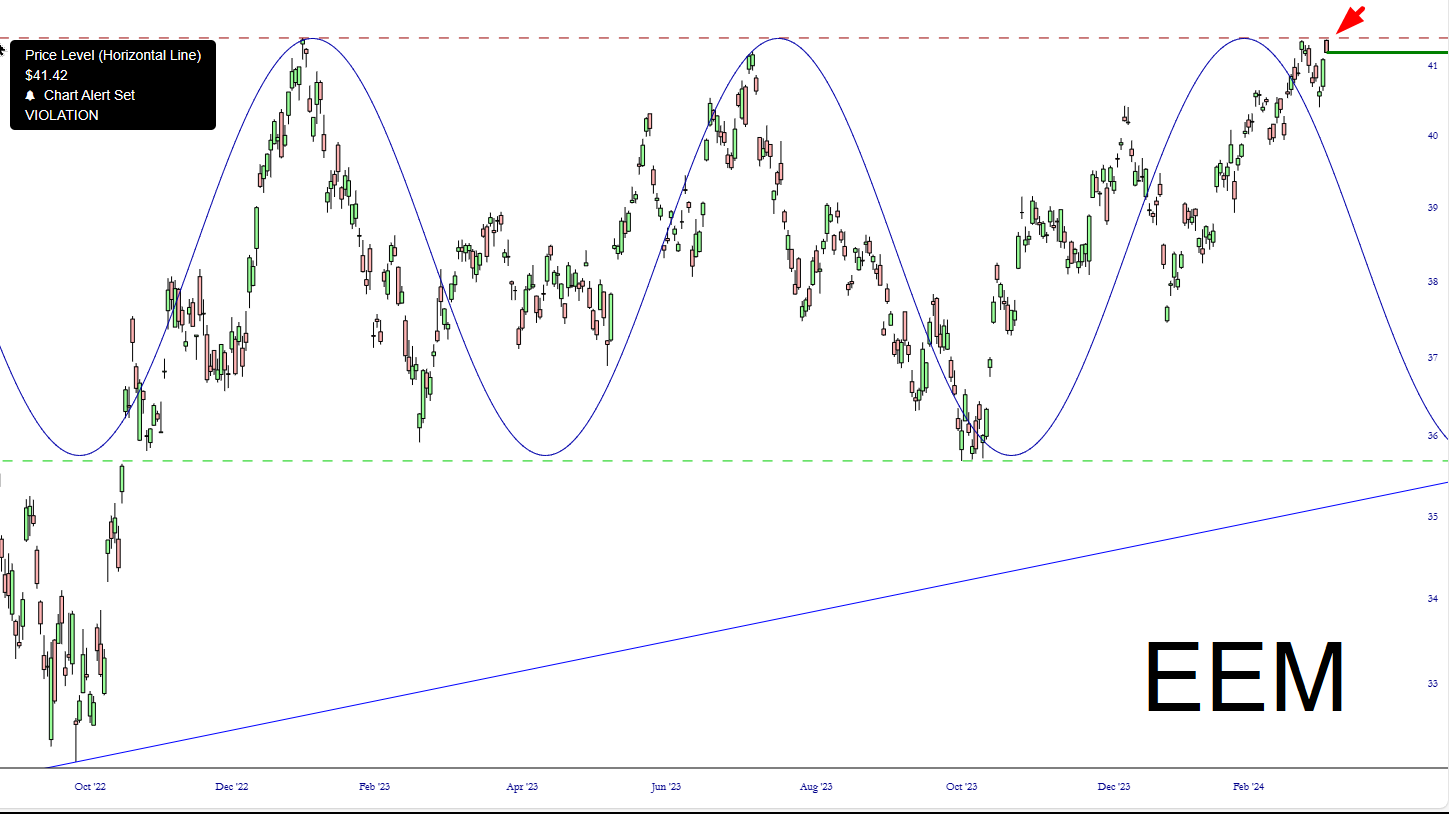This screenshot has height=814, width=1449.
Task: Click the VIOLATION status in the tooltip
Action: coord(62,115)
